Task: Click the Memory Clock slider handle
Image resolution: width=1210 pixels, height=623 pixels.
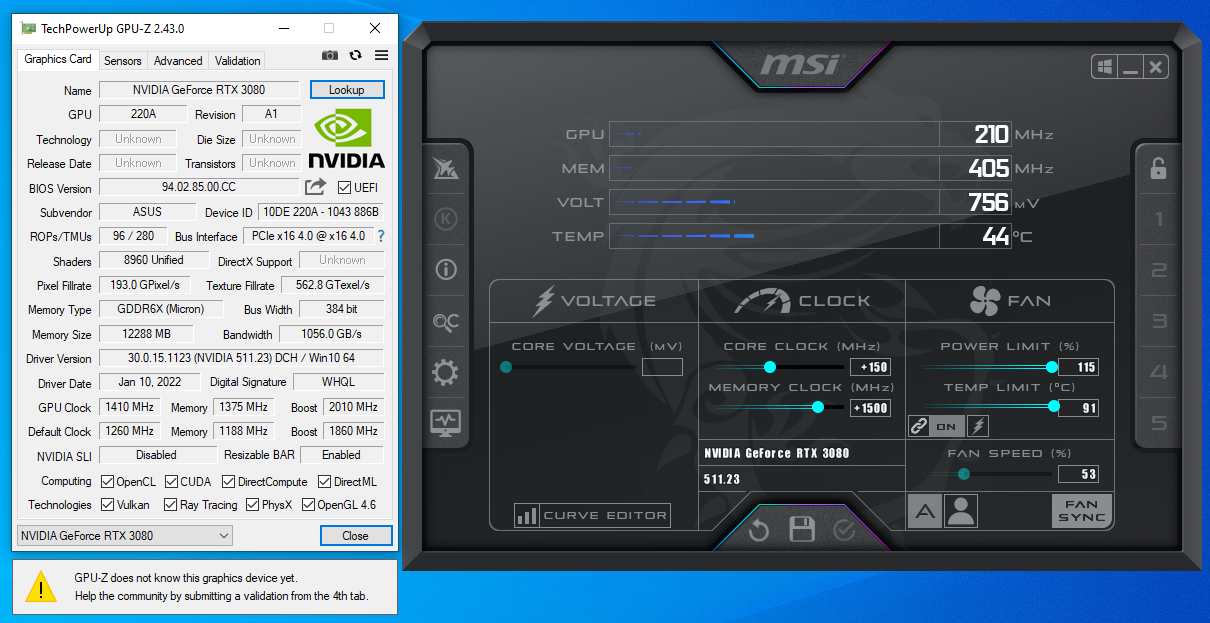Action: 818,407
